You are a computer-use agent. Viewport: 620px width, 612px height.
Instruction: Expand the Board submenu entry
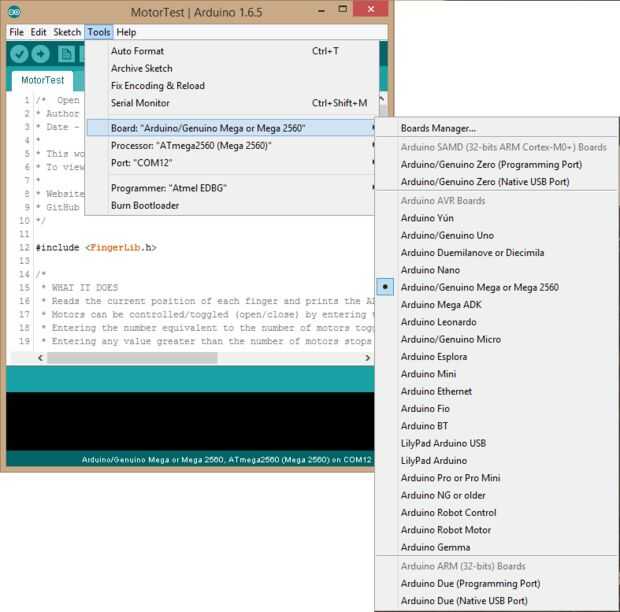230,128
